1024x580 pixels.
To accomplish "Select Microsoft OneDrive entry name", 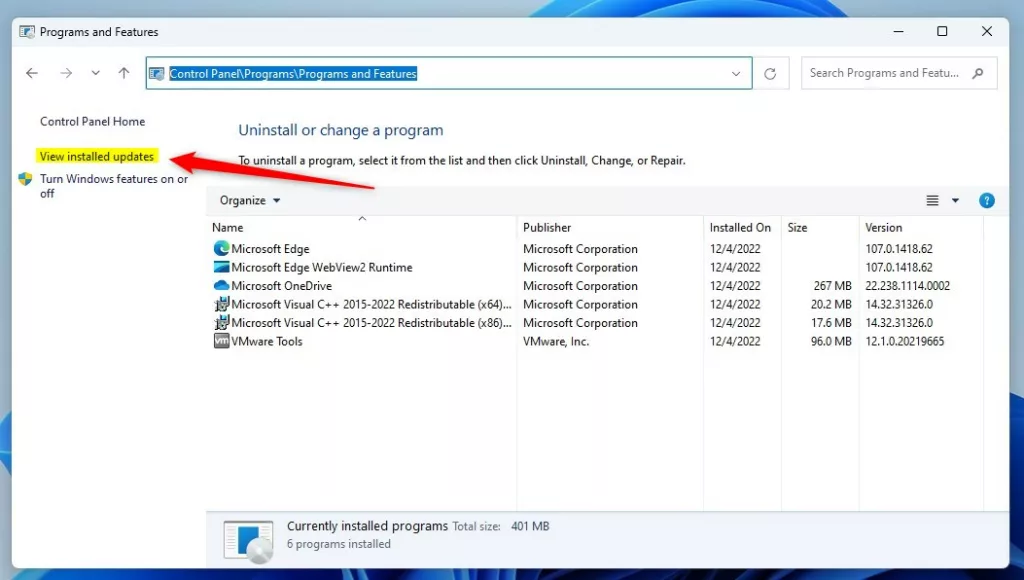I will coord(281,285).
